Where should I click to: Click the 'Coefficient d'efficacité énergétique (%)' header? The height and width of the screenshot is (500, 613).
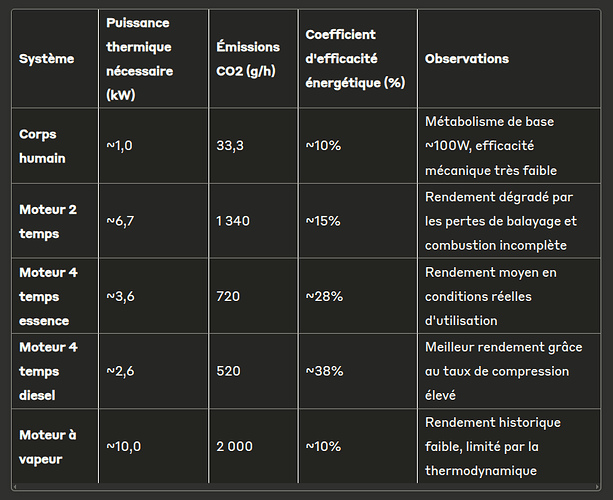355,59
